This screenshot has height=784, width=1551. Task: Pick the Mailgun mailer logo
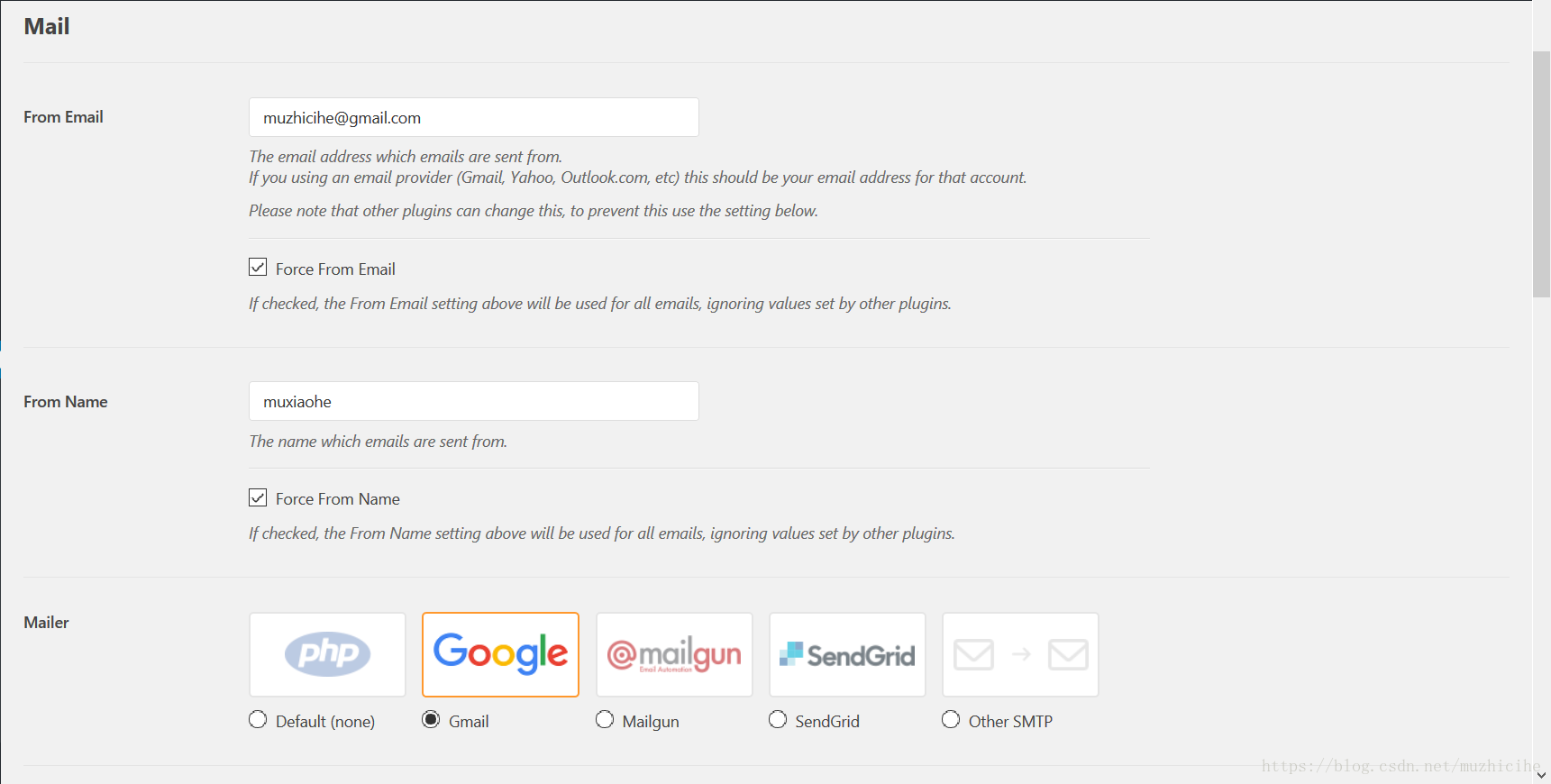[674, 654]
